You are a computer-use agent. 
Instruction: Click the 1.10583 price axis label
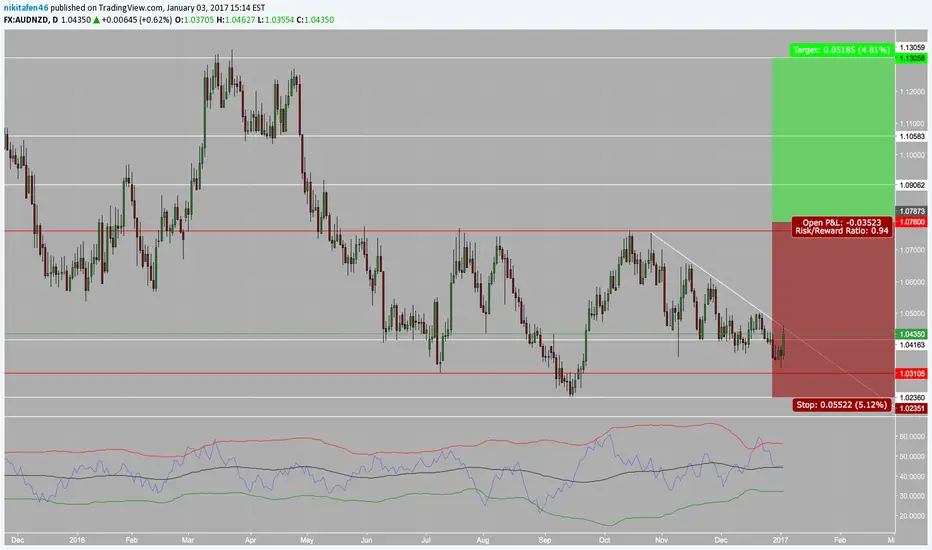[912, 137]
